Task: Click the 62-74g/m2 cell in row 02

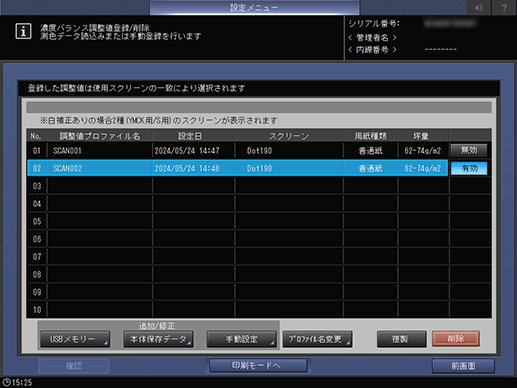Action: pyautogui.click(x=423, y=168)
